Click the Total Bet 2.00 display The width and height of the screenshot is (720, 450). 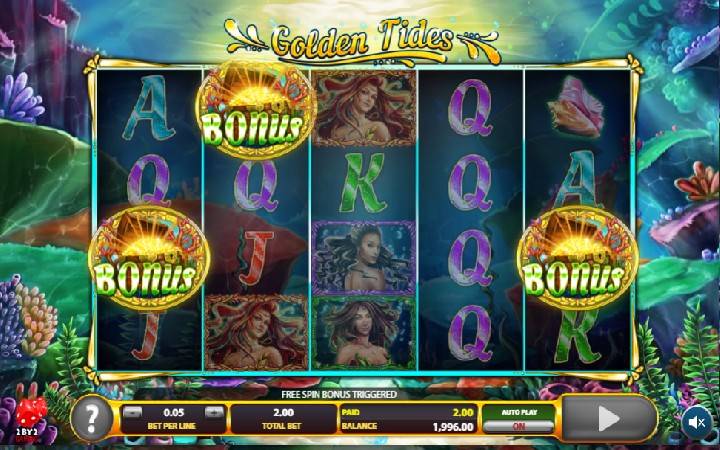[x=283, y=419]
